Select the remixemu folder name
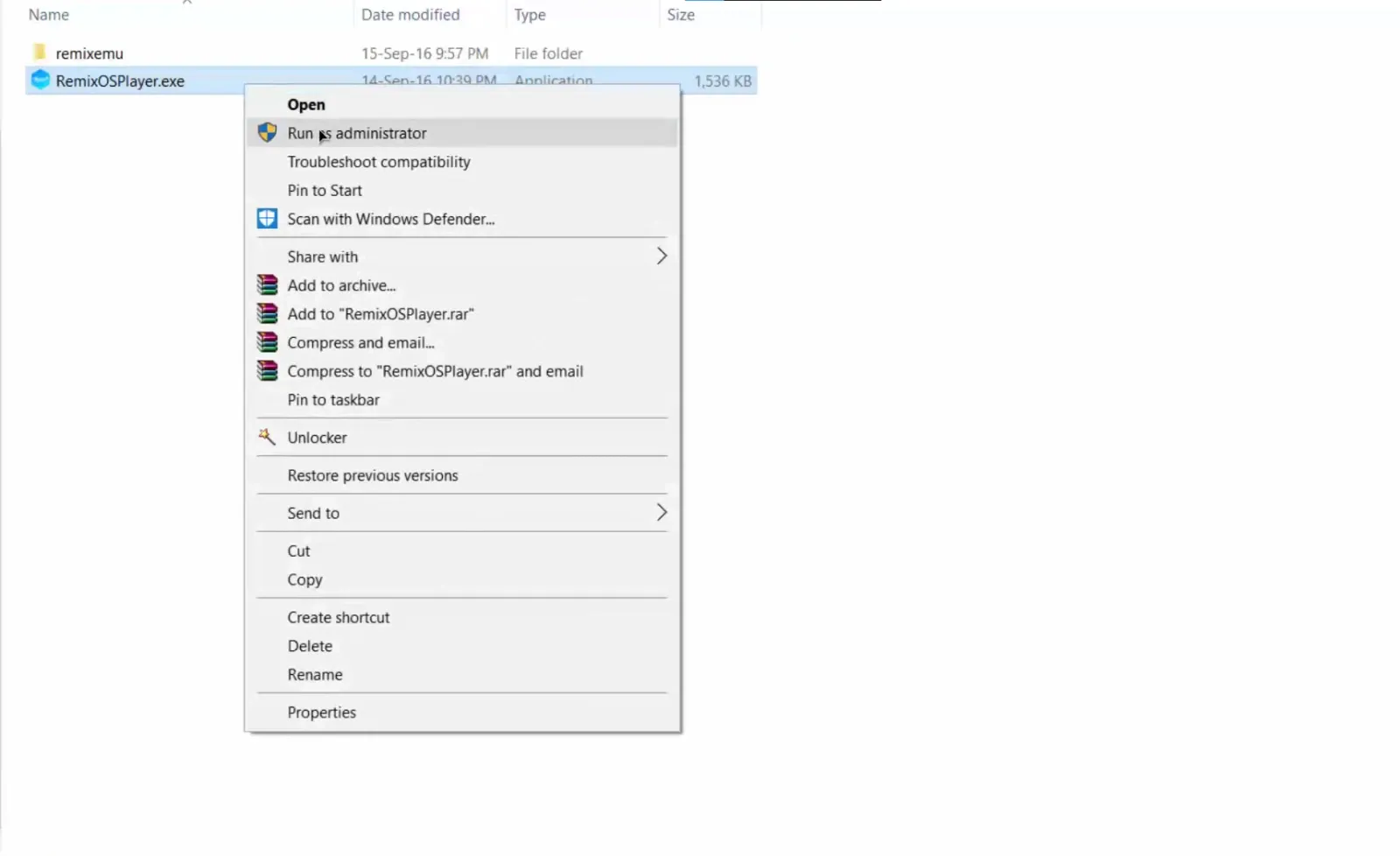Image resolution: width=1400 pixels, height=856 pixels. (x=89, y=53)
